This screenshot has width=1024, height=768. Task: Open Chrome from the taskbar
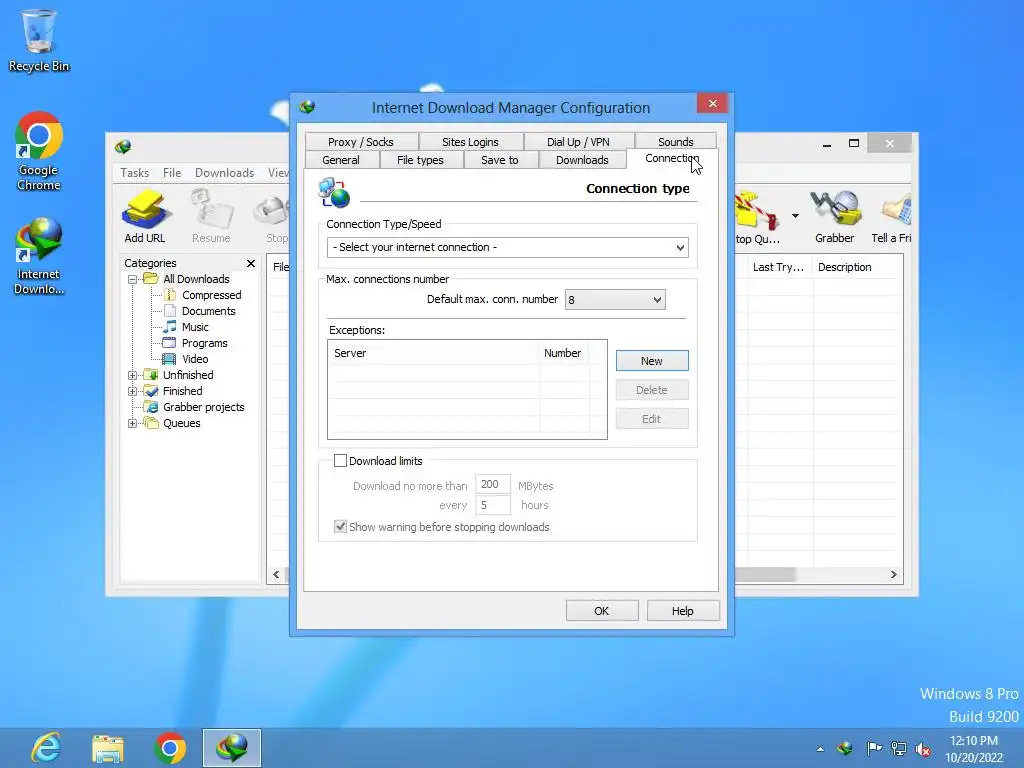(x=170, y=748)
